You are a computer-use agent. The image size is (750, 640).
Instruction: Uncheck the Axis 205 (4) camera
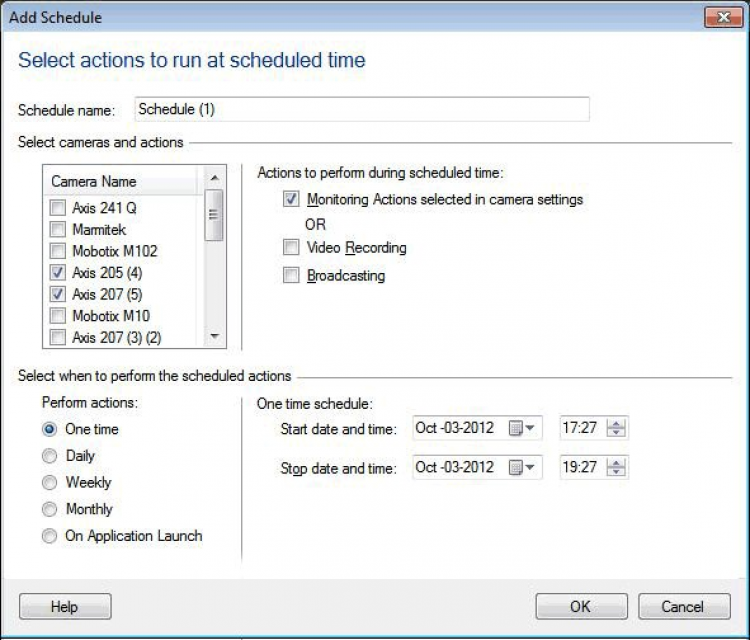click(x=56, y=273)
